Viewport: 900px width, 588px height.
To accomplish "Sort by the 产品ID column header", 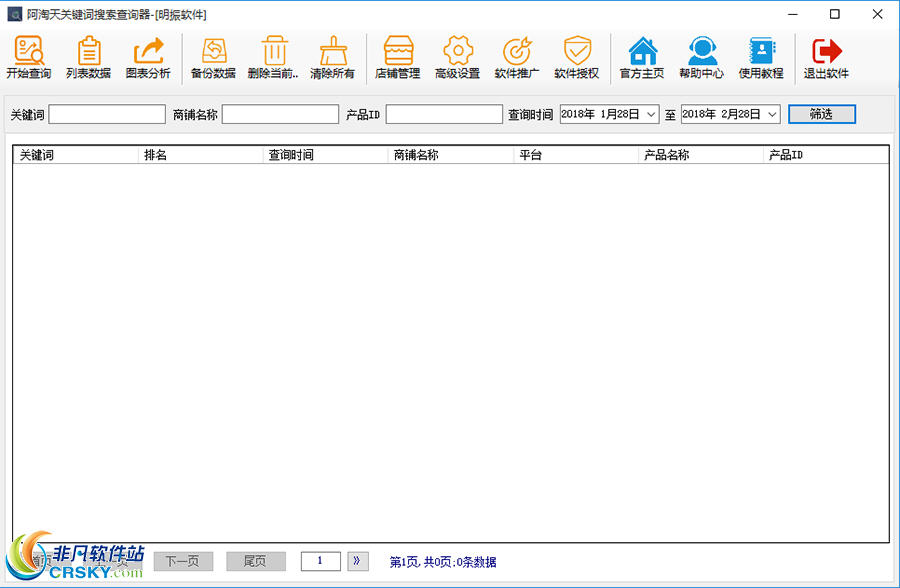I will click(826, 155).
